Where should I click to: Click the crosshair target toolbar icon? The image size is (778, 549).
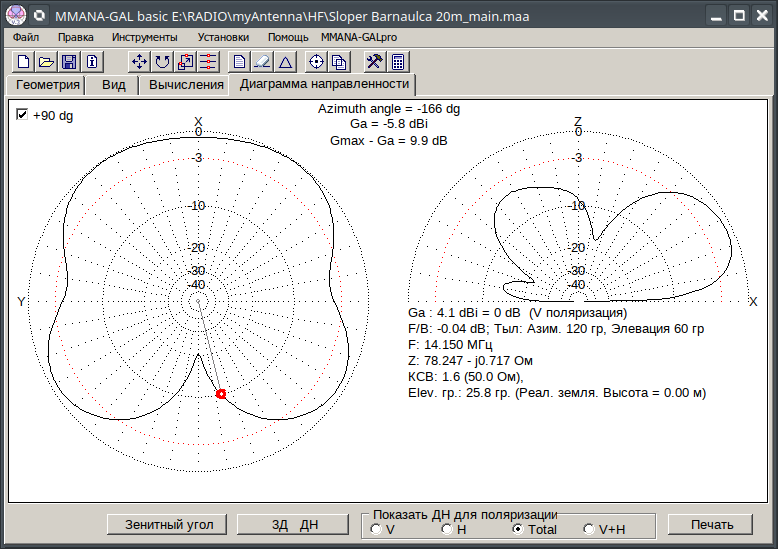click(x=316, y=61)
